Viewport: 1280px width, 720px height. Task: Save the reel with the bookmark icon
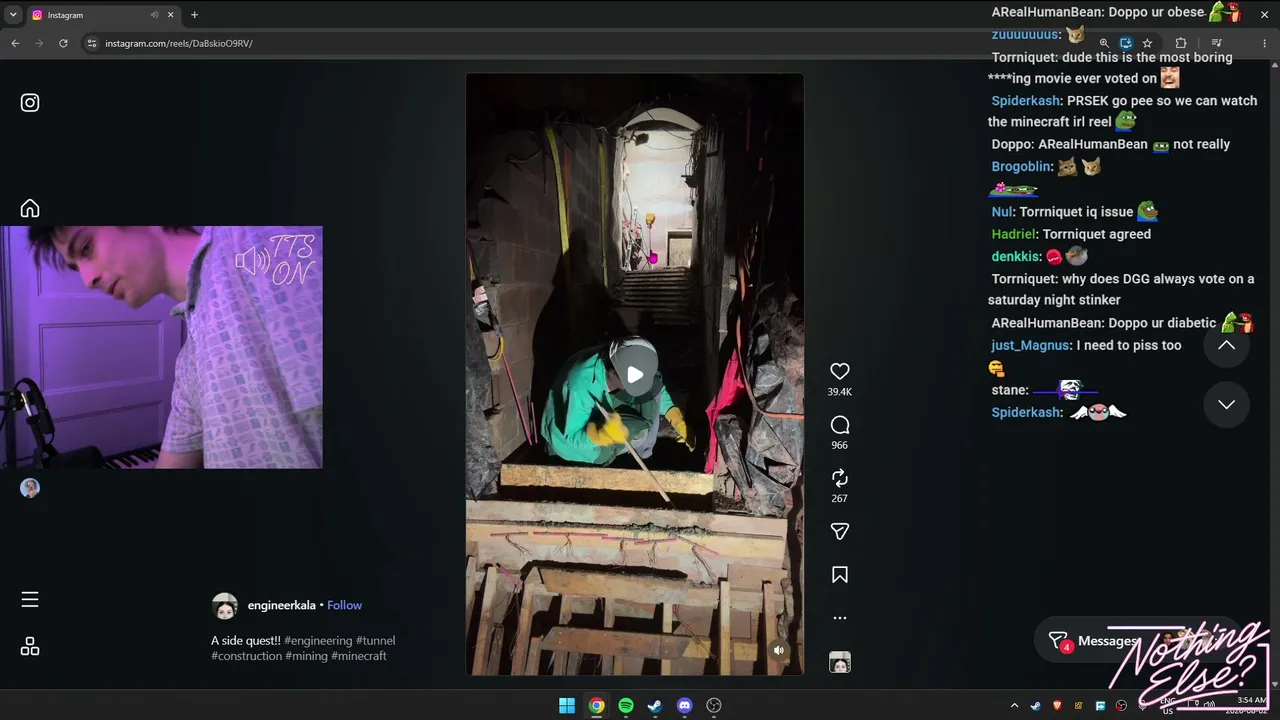(840, 575)
